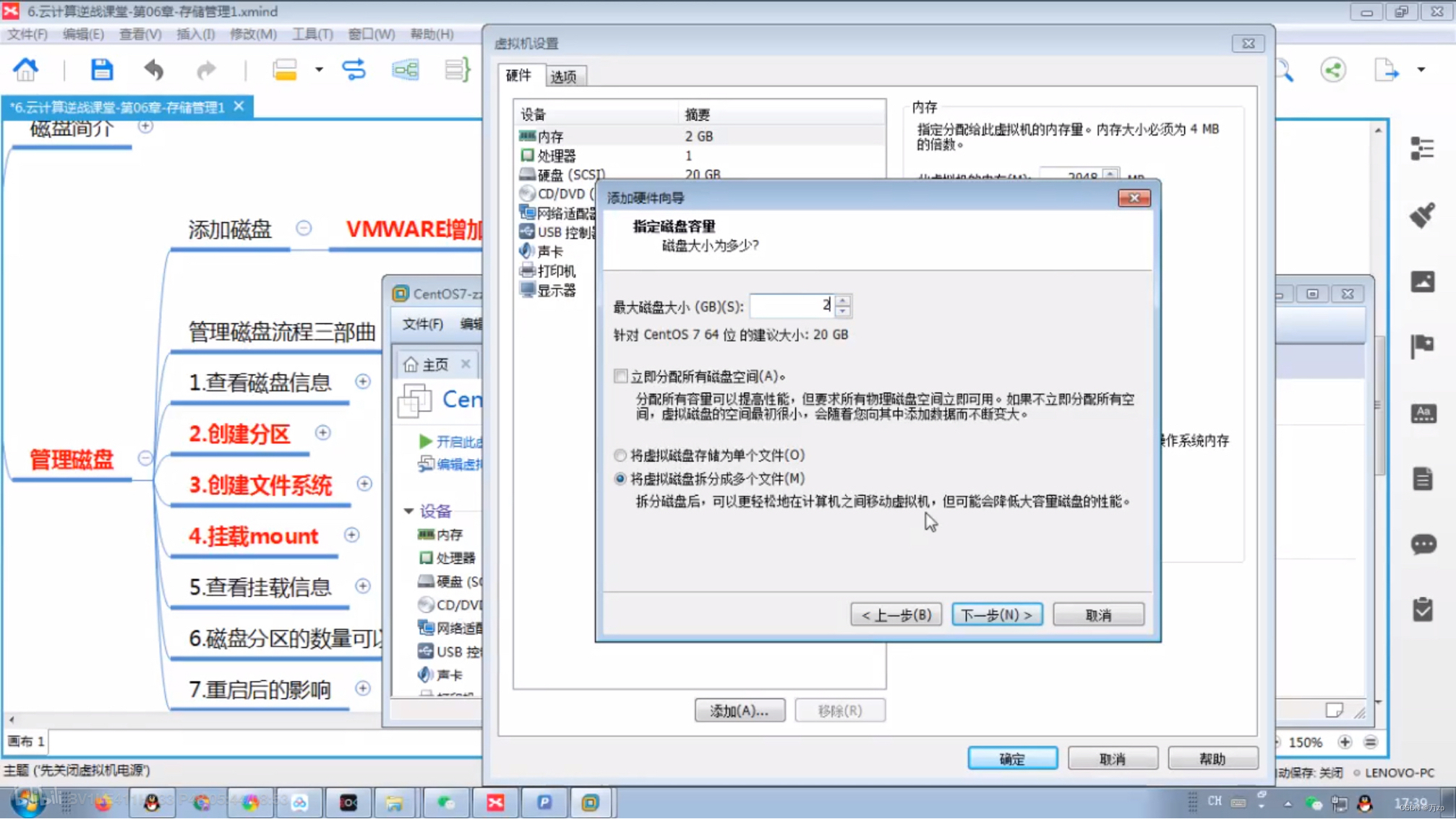Viewport: 1456px width, 819px height.
Task: Redo the XMind action
Action: click(x=206, y=70)
